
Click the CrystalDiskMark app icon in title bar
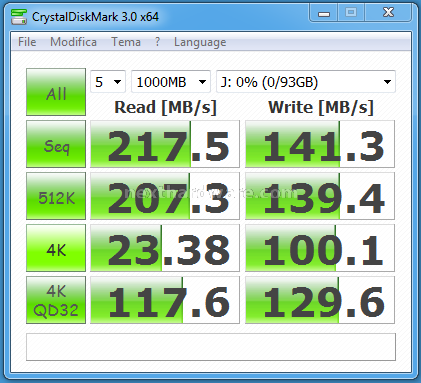click(x=19, y=17)
